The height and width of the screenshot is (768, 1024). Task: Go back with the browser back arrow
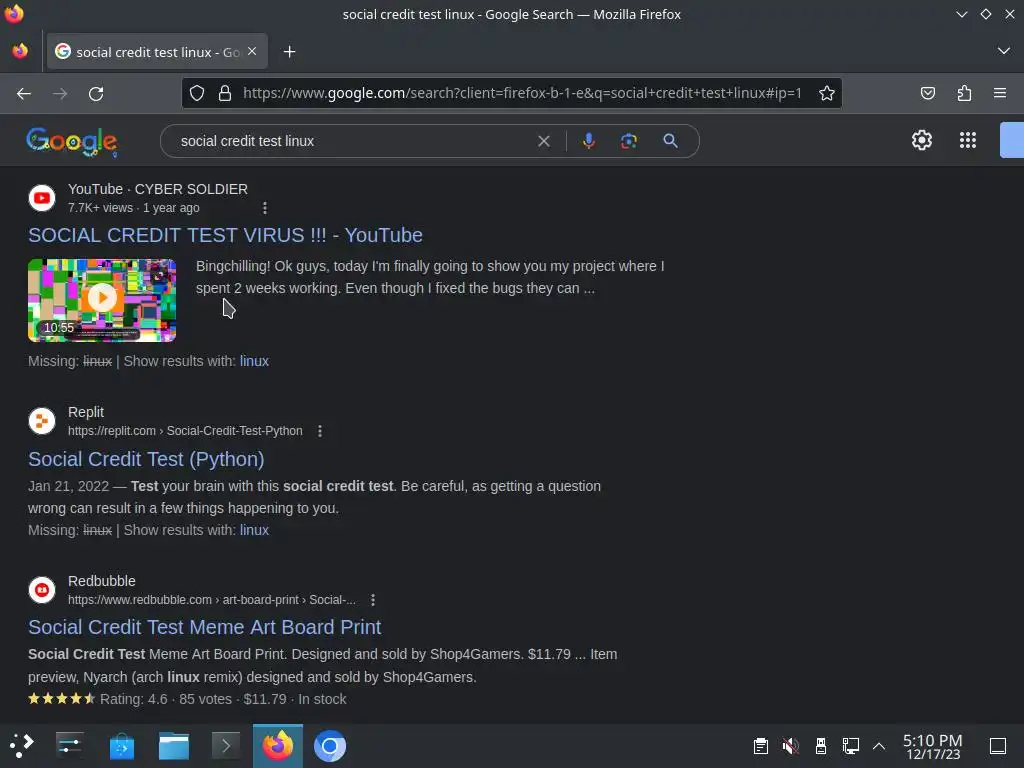point(24,93)
